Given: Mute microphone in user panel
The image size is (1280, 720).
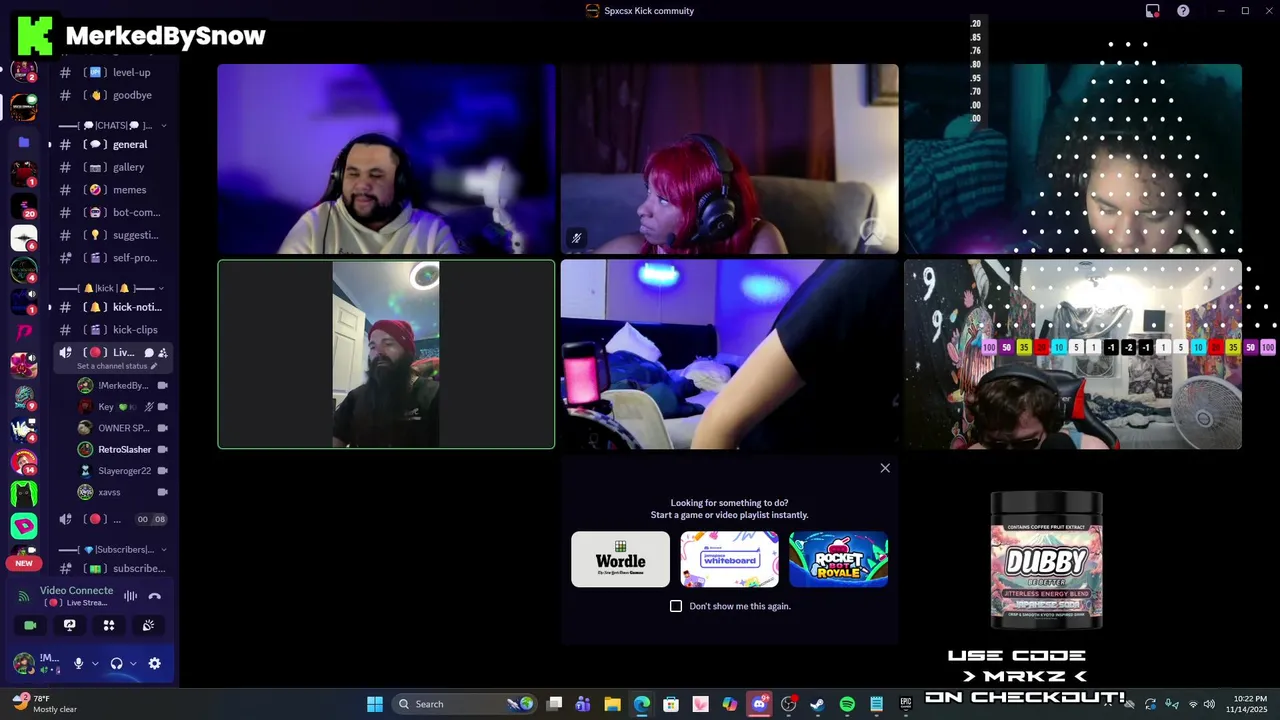Looking at the screenshot, I should click(x=78, y=663).
